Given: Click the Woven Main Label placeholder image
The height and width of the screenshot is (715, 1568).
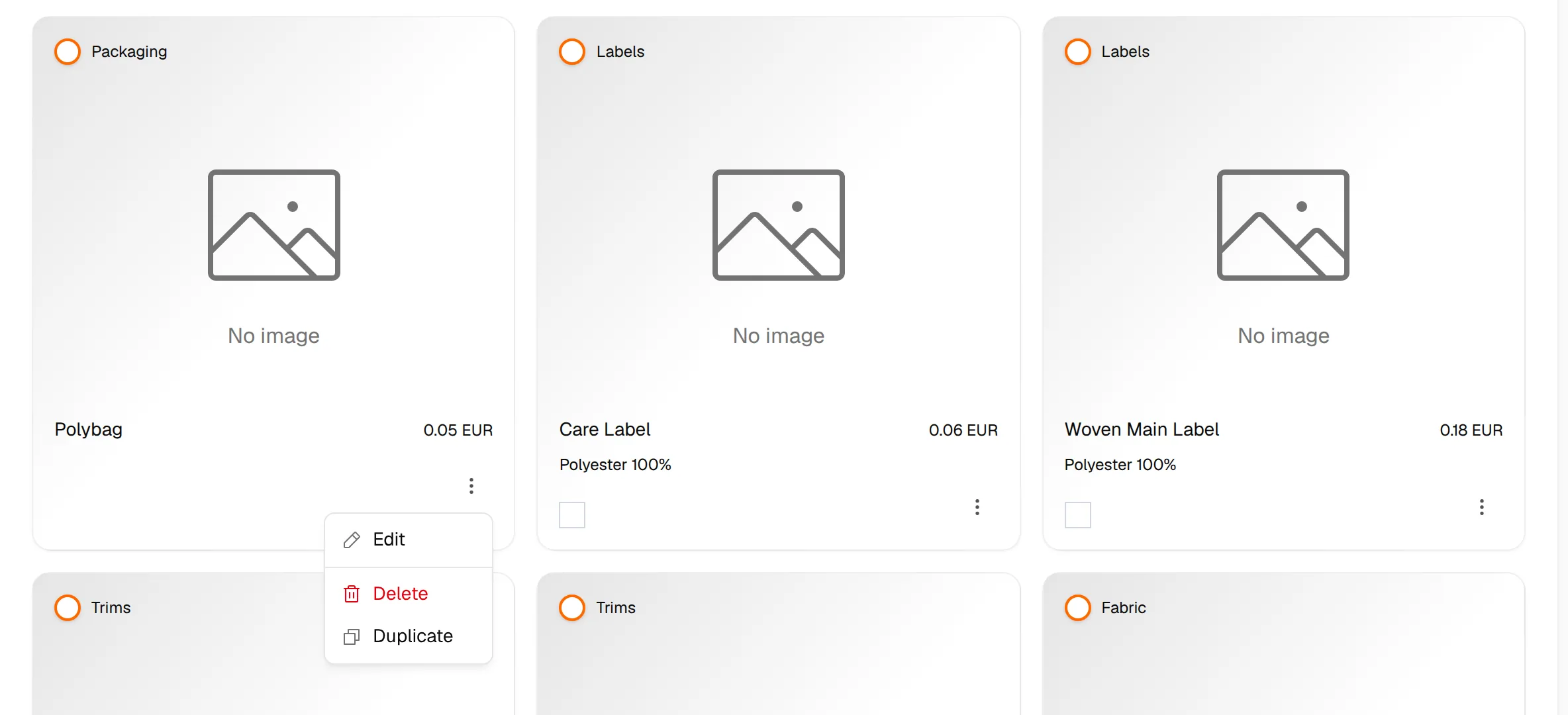Looking at the screenshot, I should click(1283, 225).
